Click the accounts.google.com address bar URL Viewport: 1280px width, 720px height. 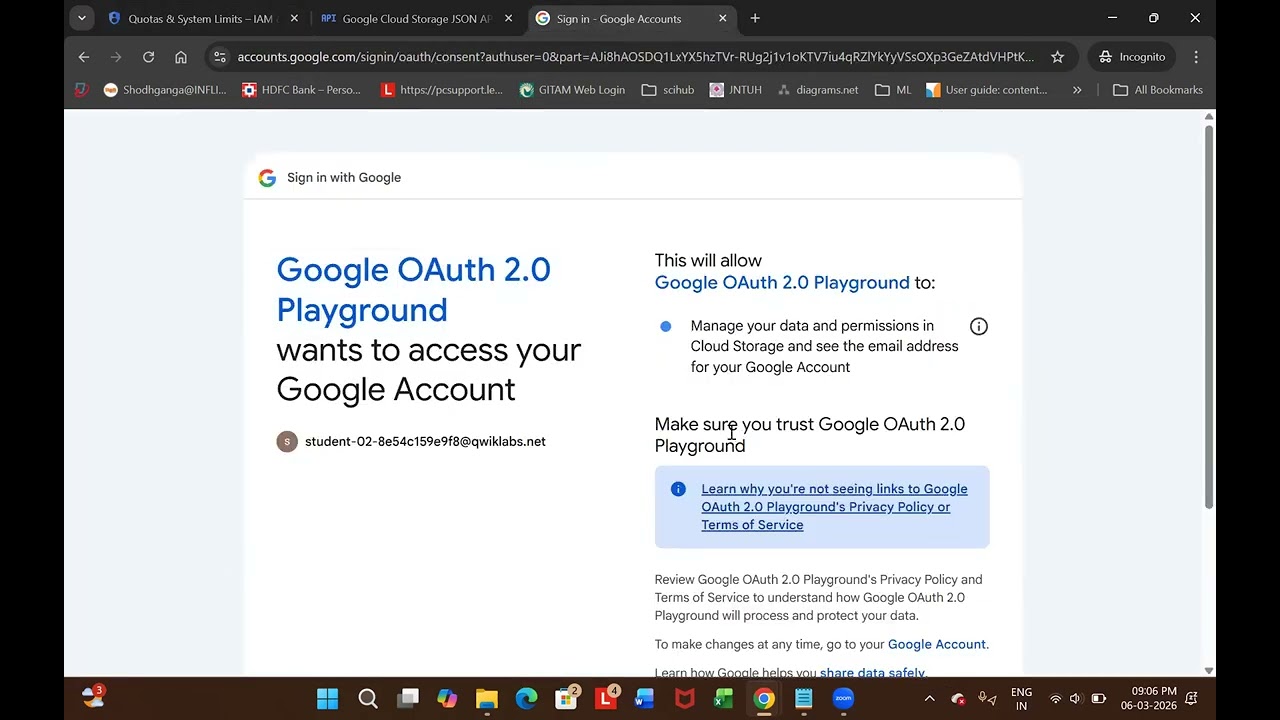[636, 57]
